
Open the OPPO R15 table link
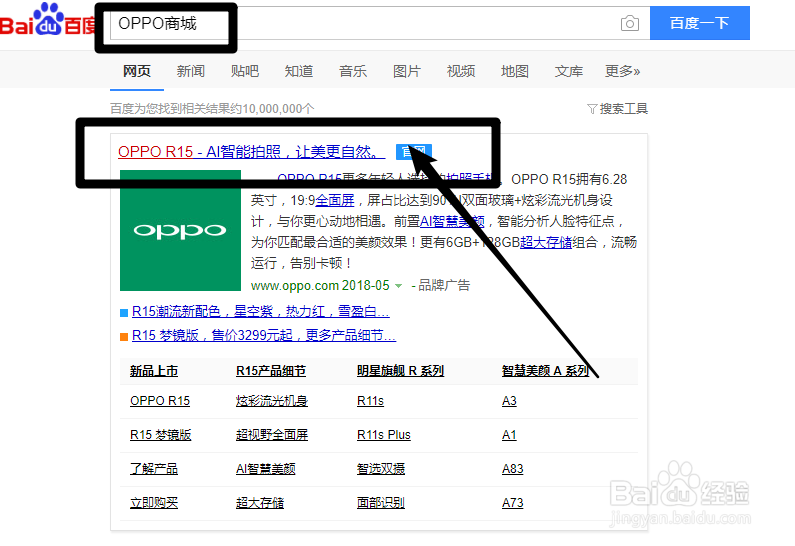[160, 401]
